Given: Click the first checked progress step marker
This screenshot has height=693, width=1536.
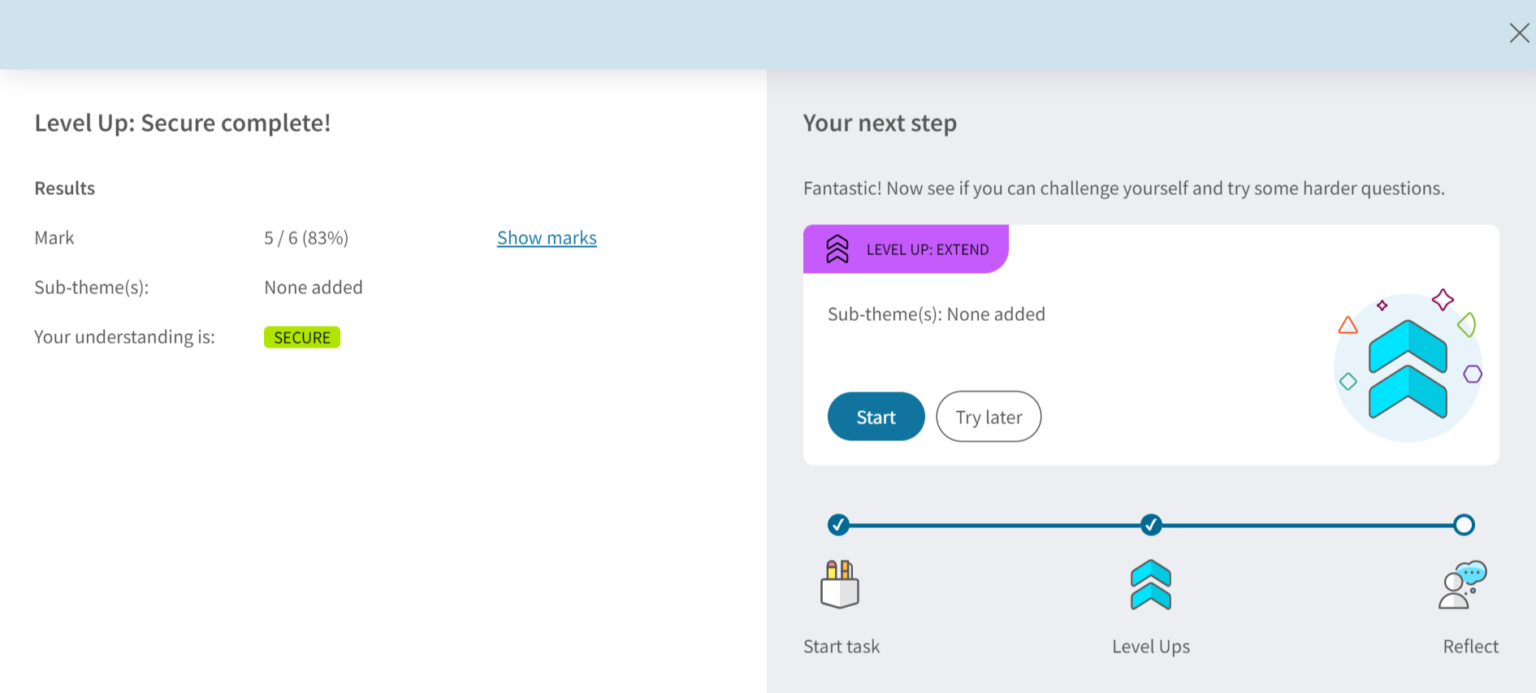Looking at the screenshot, I should pyautogui.click(x=838, y=524).
